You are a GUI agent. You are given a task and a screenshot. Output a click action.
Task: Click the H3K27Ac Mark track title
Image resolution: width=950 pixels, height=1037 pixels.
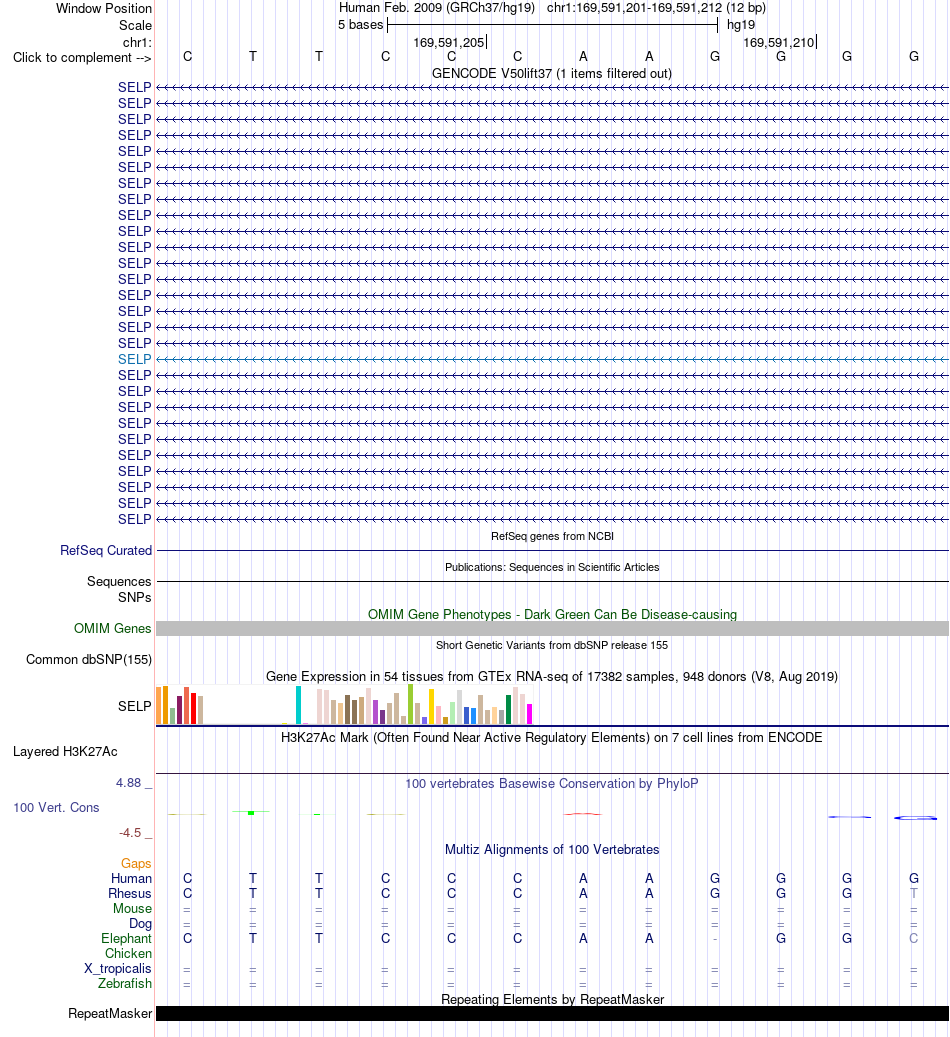click(552, 737)
